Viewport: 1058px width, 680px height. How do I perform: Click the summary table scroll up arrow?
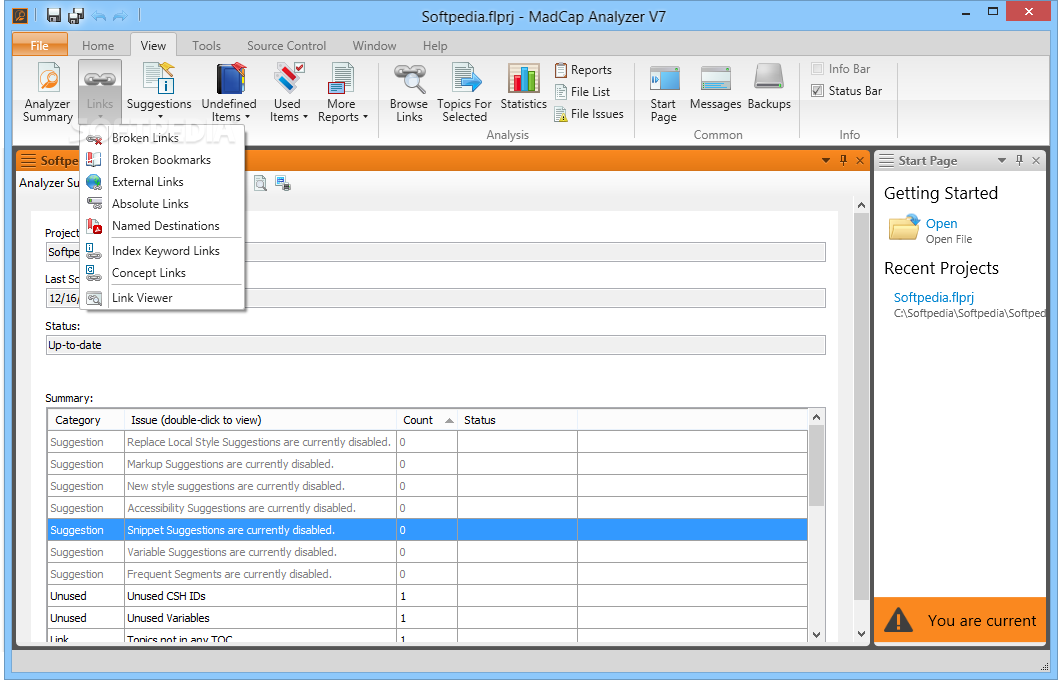[816, 418]
